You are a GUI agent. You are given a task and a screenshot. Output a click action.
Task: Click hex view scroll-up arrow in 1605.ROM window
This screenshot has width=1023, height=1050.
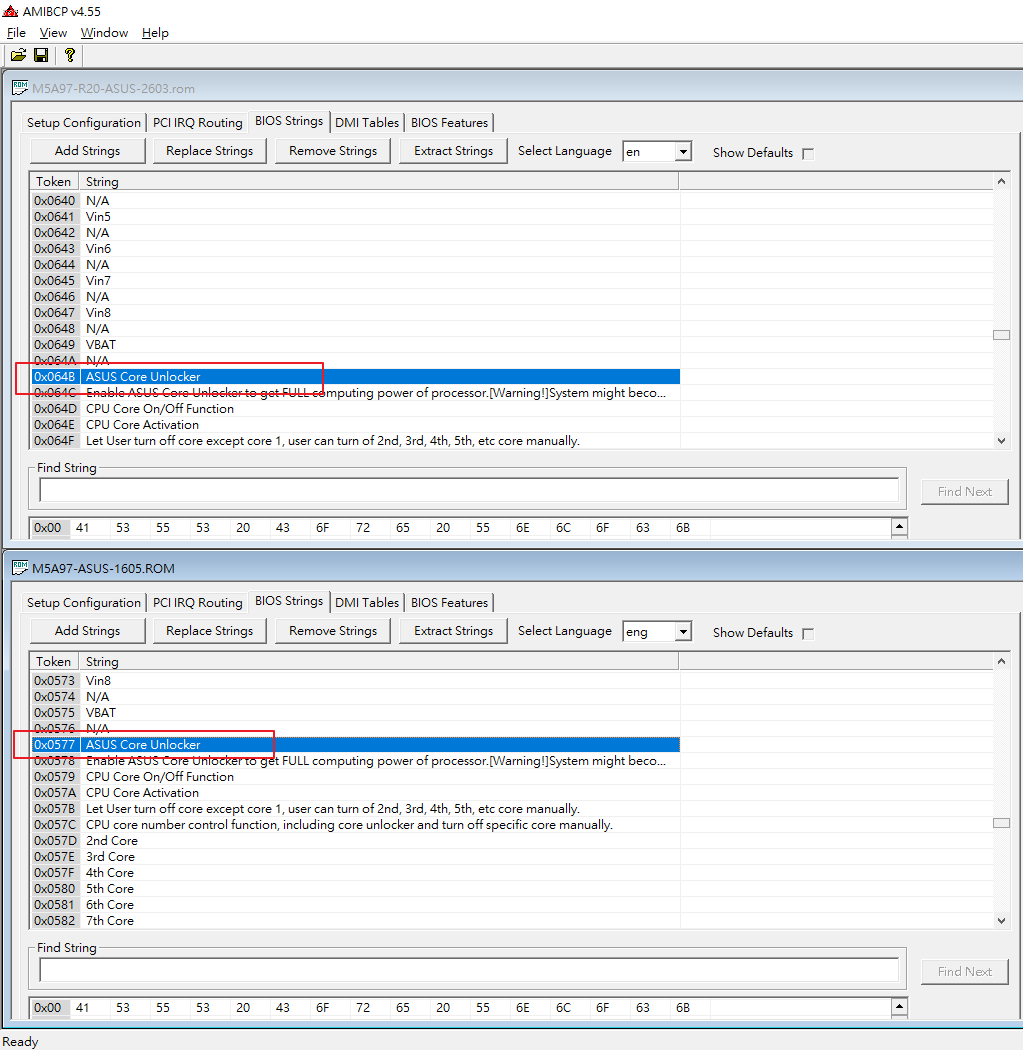pos(900,1006)
